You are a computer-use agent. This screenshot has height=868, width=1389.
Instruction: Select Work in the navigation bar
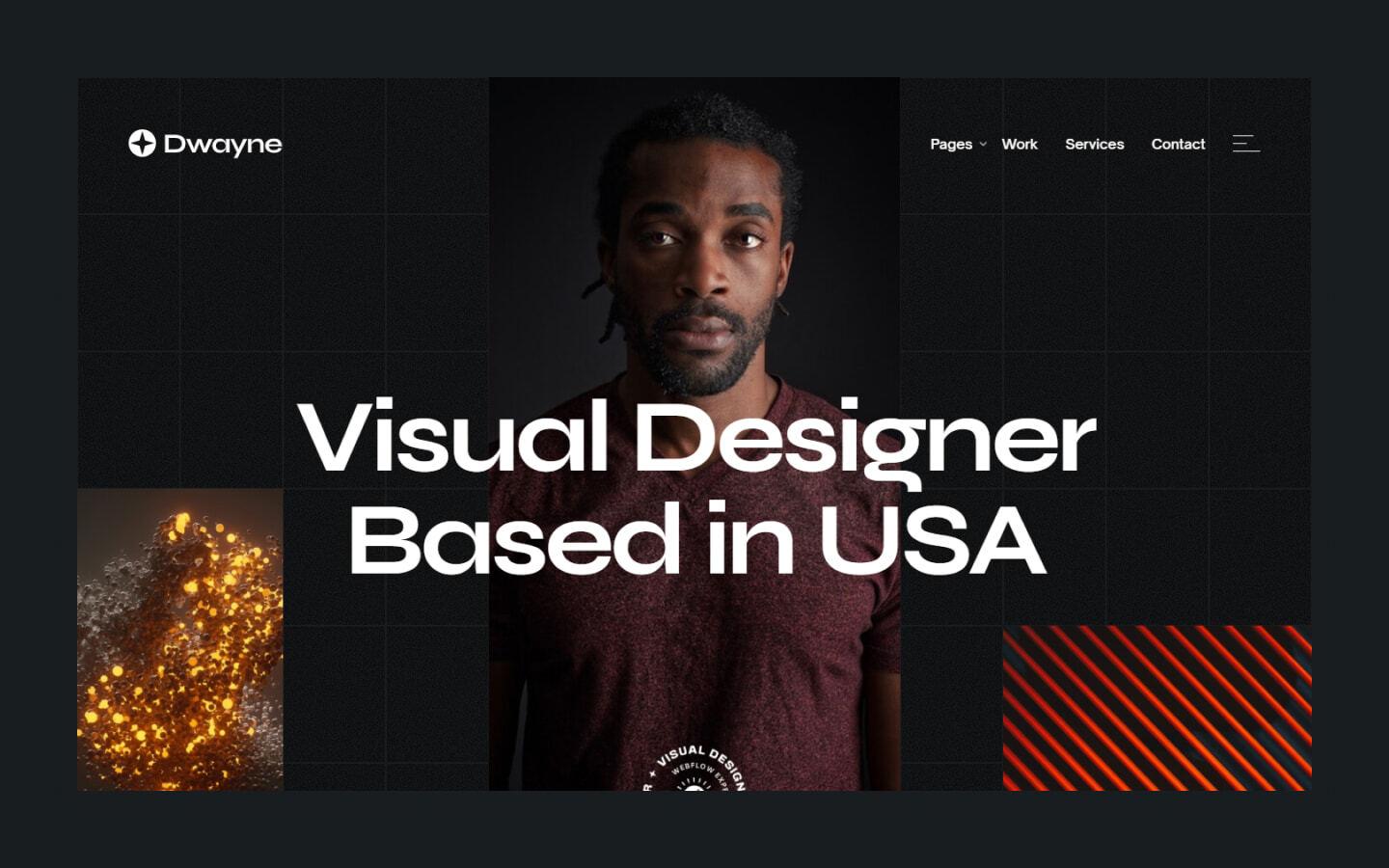[x=1020, y=144]
